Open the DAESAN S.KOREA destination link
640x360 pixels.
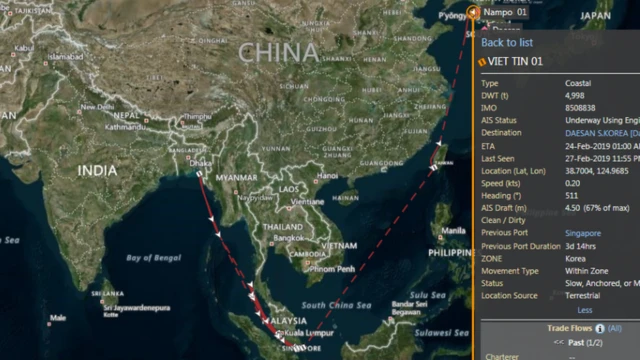point(602,133)
